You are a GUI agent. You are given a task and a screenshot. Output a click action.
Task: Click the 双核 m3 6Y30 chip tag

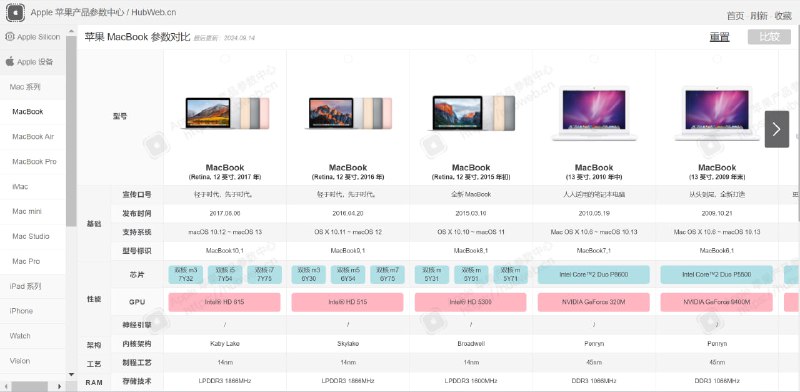point(309,275)
